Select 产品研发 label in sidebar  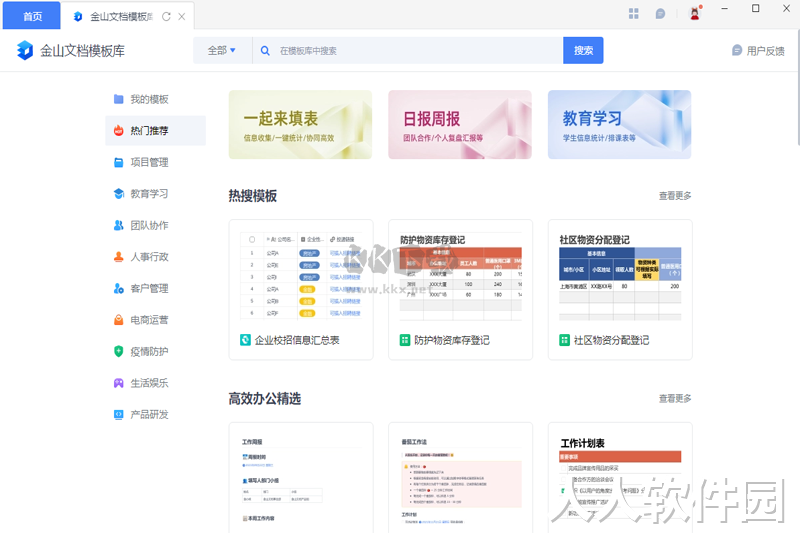149,415
